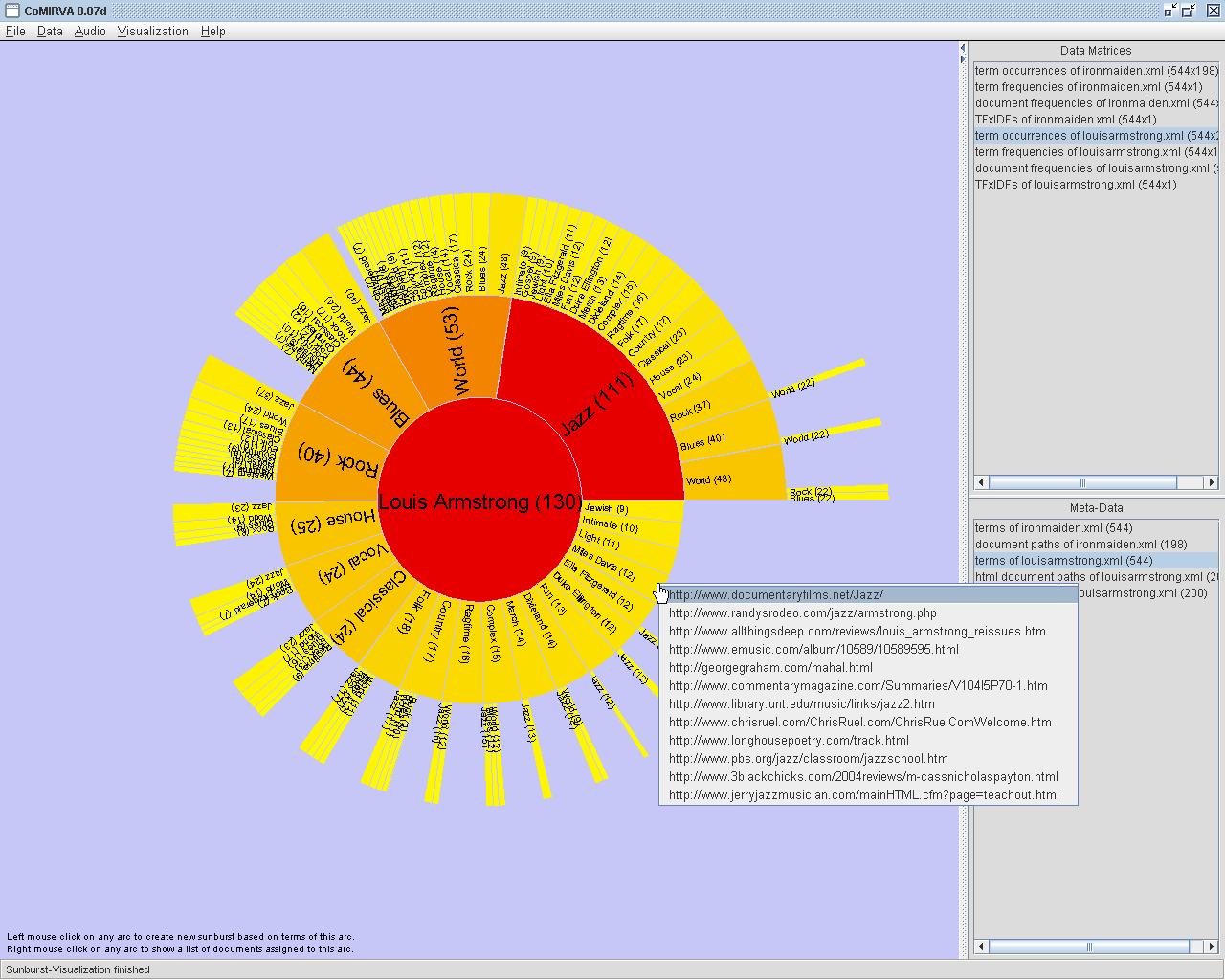Select 'html document paths of louisarmstrong.xml' meta-data
1225x980 pixels.
(x=1096, y=576)
